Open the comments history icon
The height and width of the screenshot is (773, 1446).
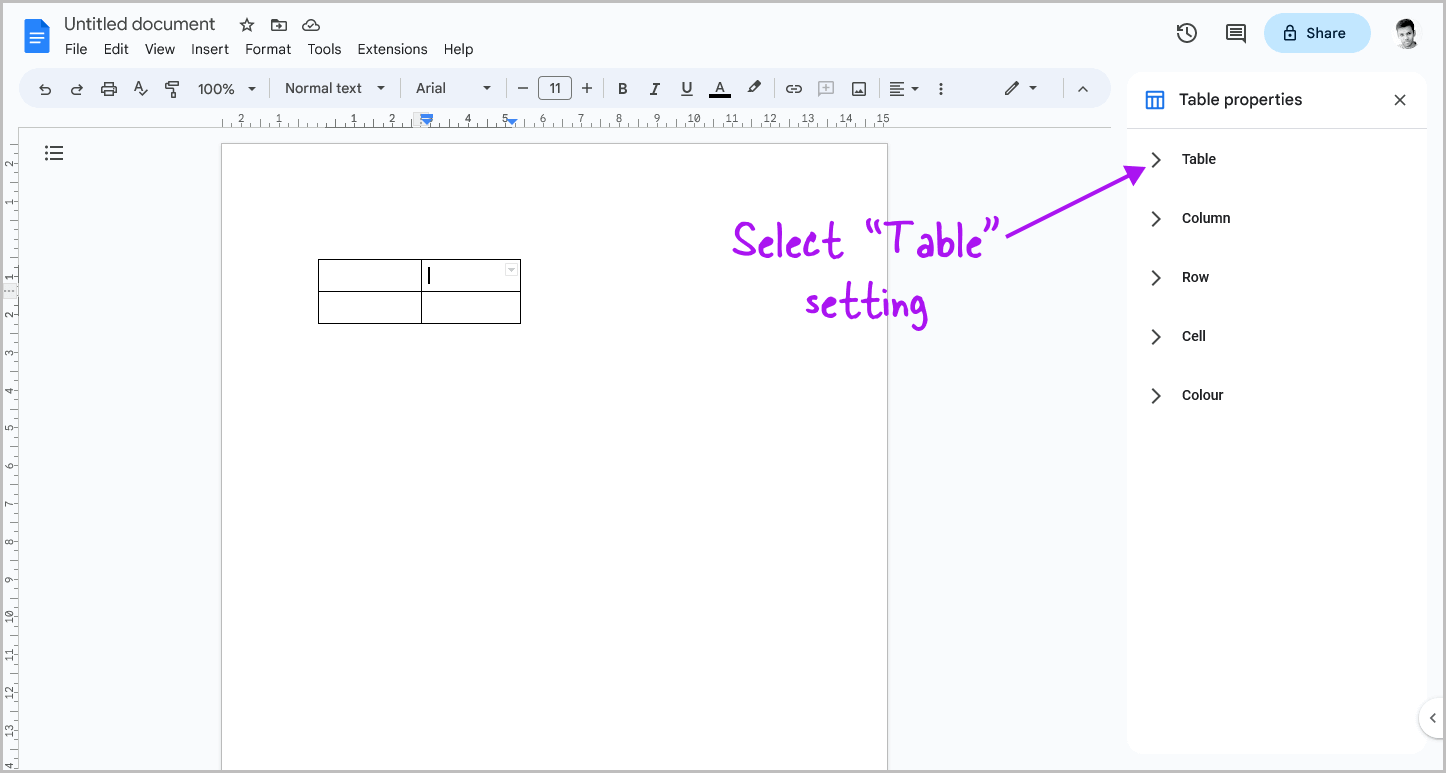coord(1236,33)
